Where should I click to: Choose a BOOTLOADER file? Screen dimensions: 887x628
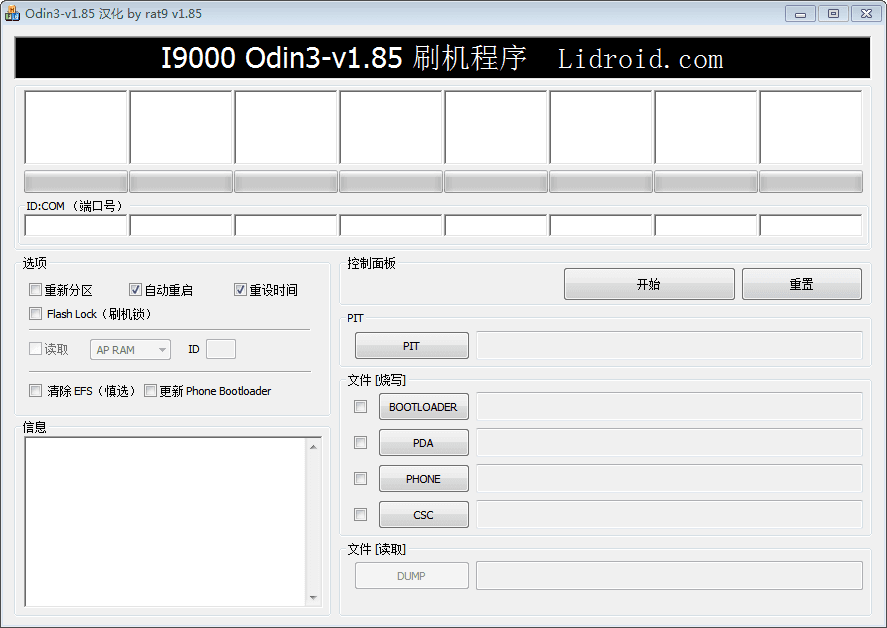pos(423,407)
